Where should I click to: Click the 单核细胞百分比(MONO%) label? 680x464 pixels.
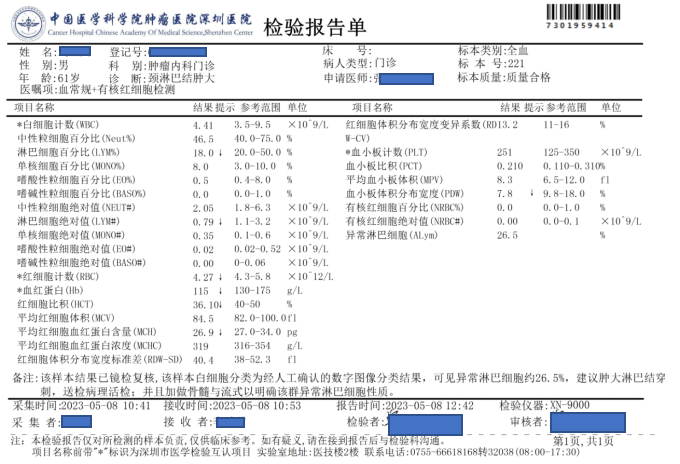pyautogui.click(x=71, y=166)
